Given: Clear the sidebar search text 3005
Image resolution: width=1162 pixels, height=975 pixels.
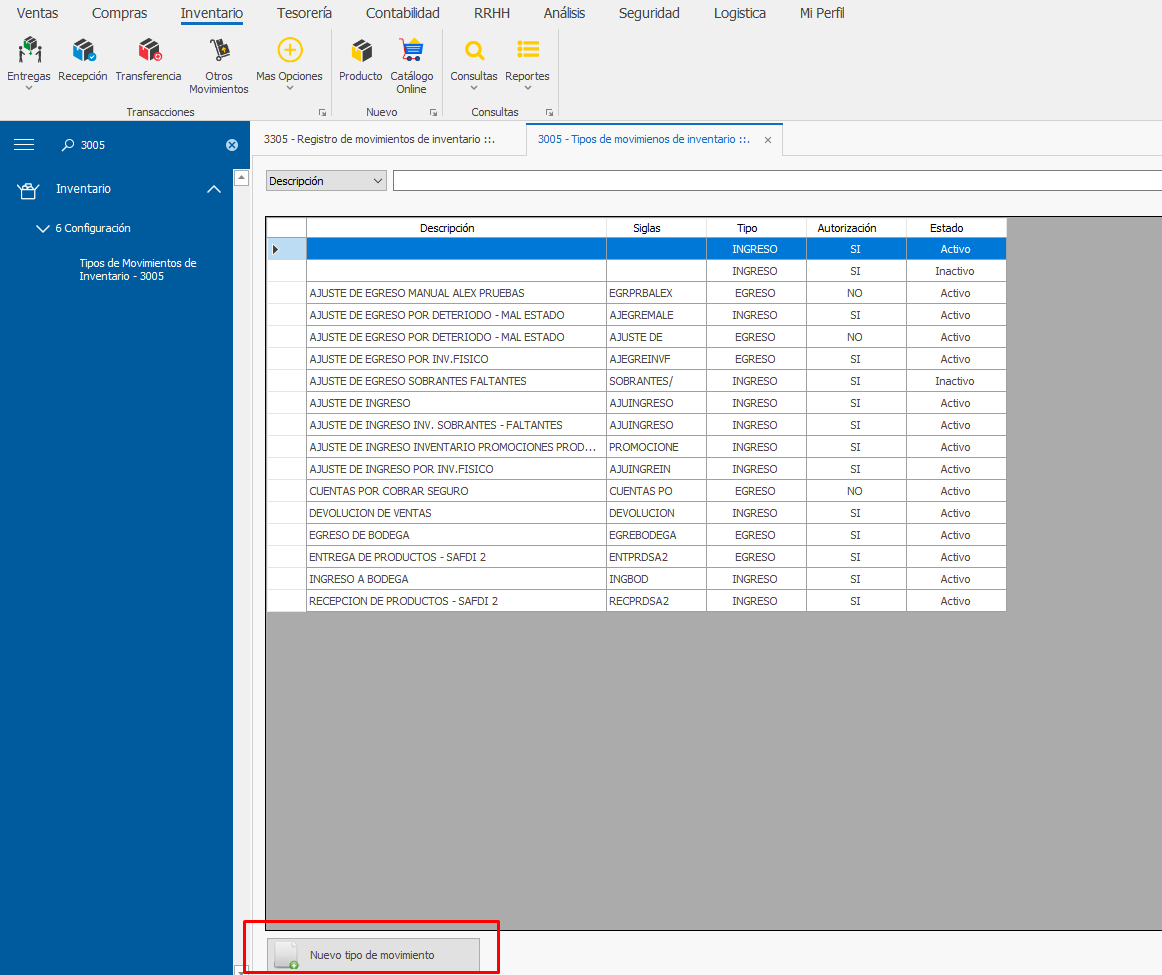Looking at the screenshot, I should coord(232,145).
